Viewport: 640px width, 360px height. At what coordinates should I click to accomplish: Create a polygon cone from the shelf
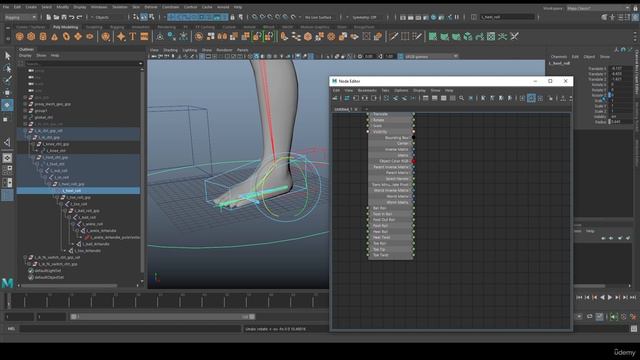point(54,37)
